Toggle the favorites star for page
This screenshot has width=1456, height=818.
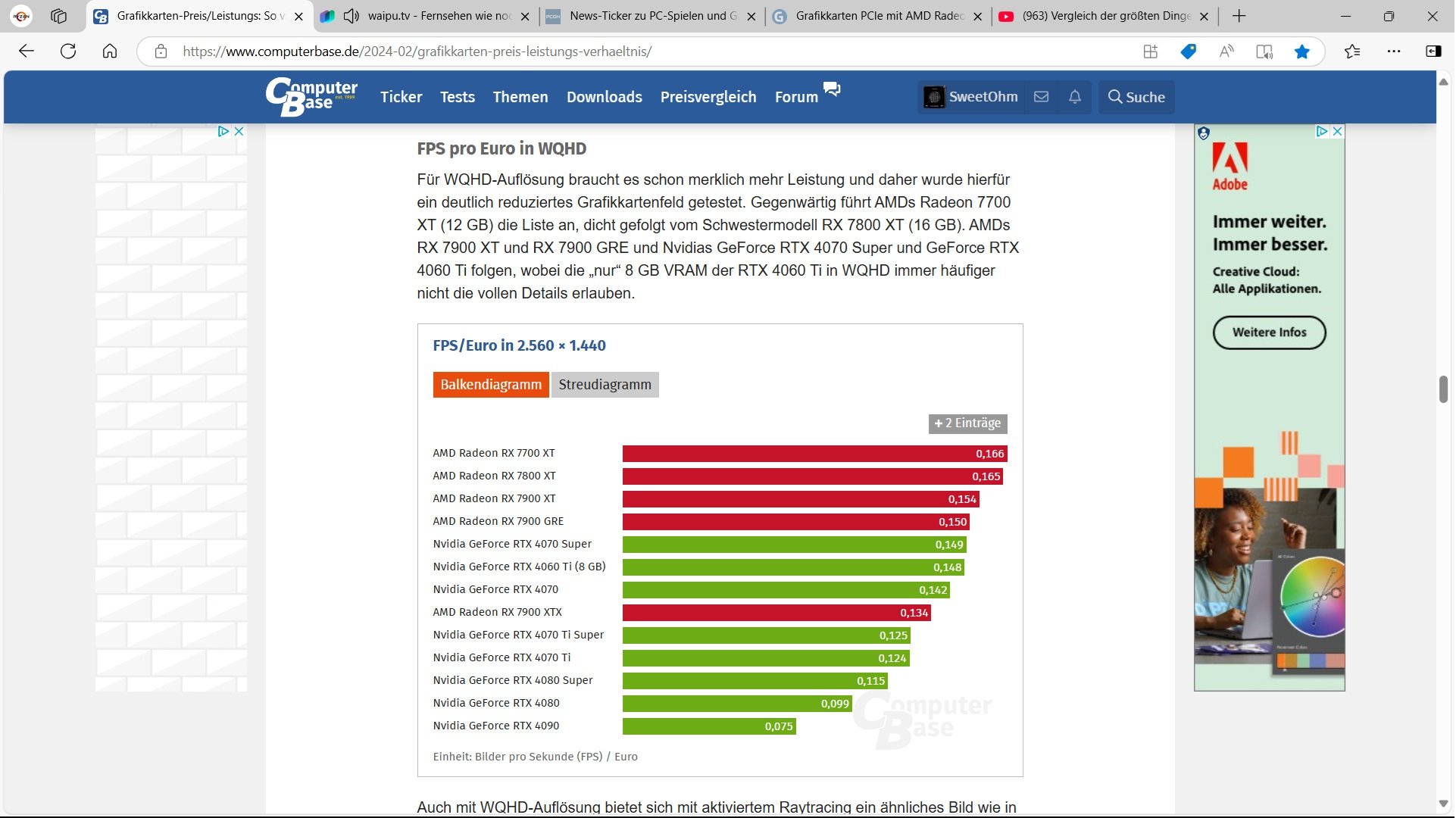[1302, 52]
